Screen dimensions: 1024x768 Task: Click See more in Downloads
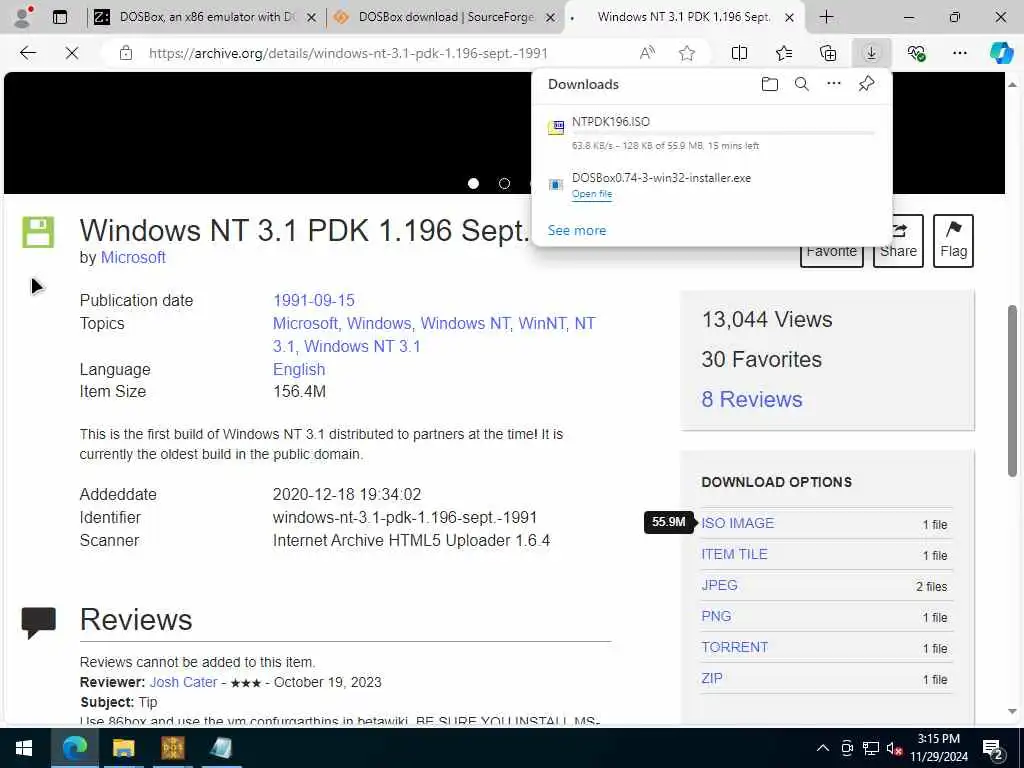[577, 231]
